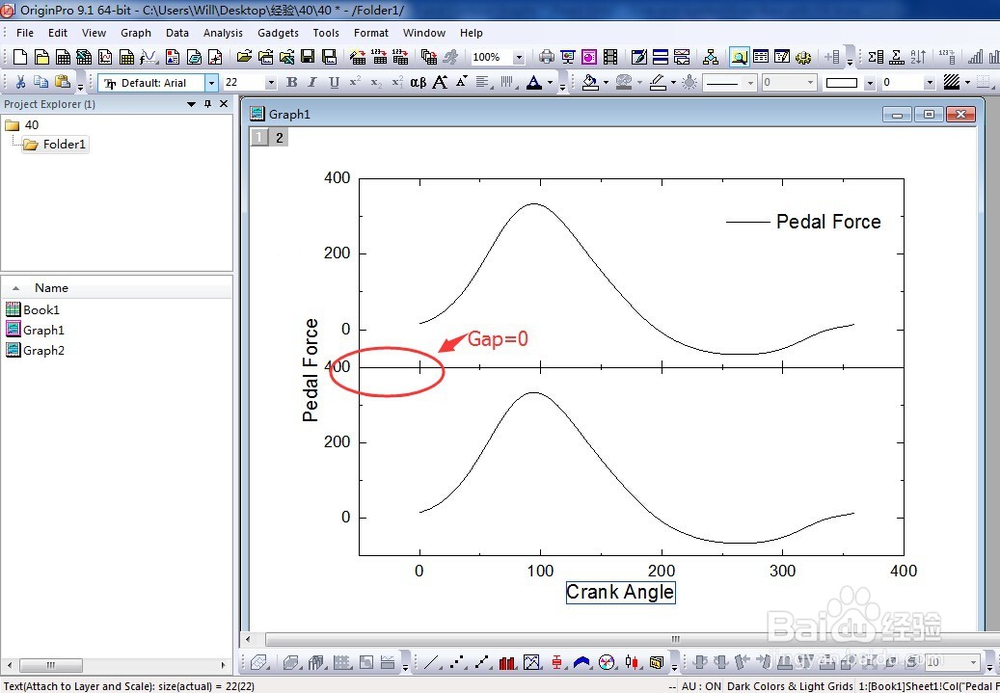Open the fill color dropdown arrow
This screenshot has height=693, width=1000.
605,82
